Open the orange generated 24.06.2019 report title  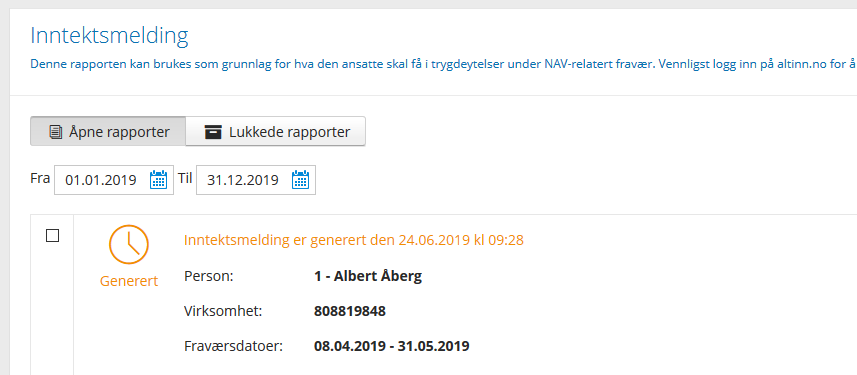[x=354, y=240]
